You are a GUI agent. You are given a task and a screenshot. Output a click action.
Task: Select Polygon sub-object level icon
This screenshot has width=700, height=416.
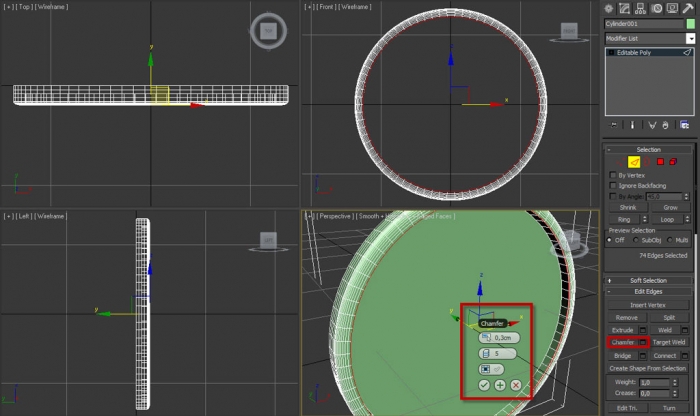660,162
